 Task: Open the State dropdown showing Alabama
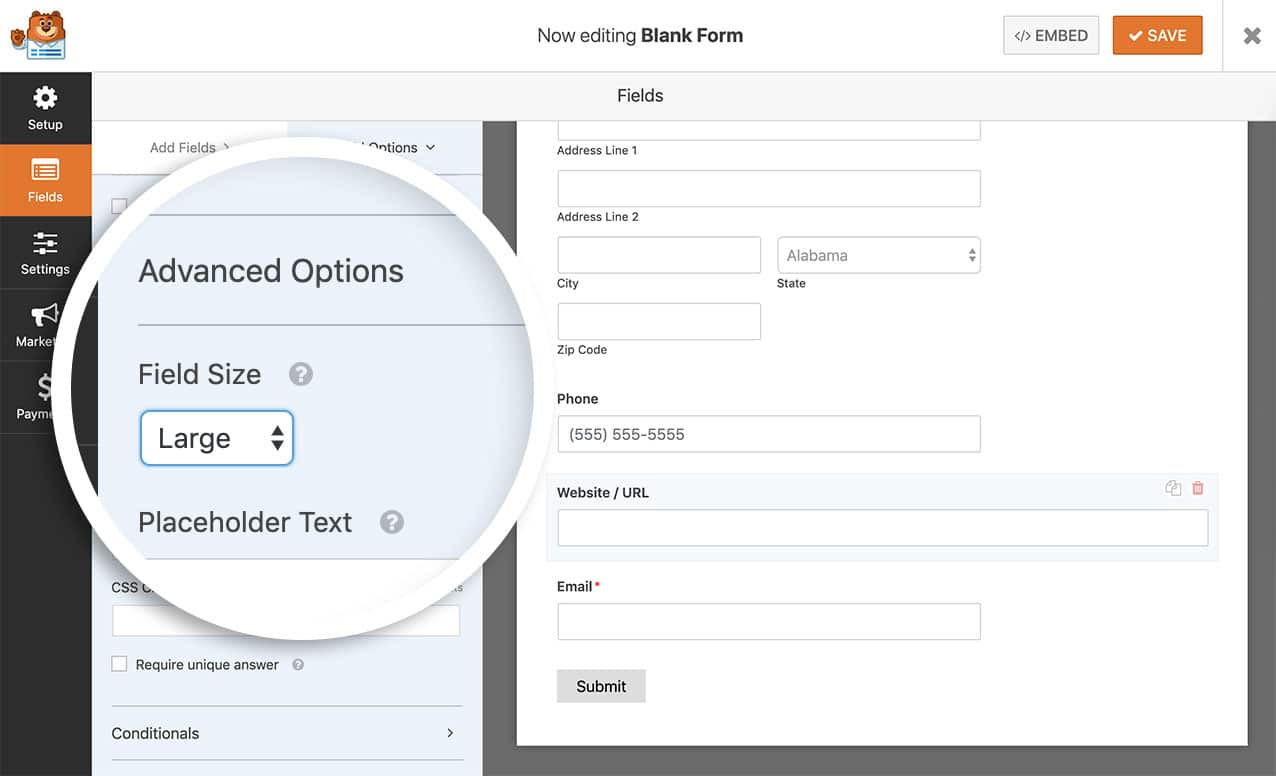878,255
